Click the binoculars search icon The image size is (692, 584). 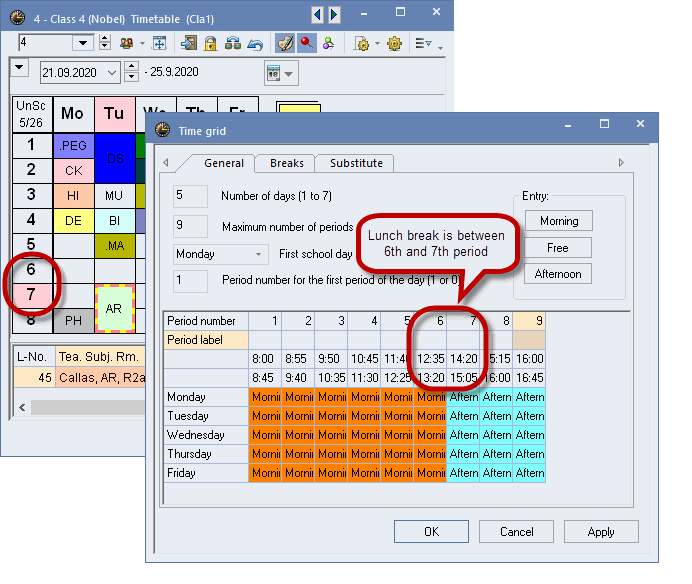(x=232, y=43)
